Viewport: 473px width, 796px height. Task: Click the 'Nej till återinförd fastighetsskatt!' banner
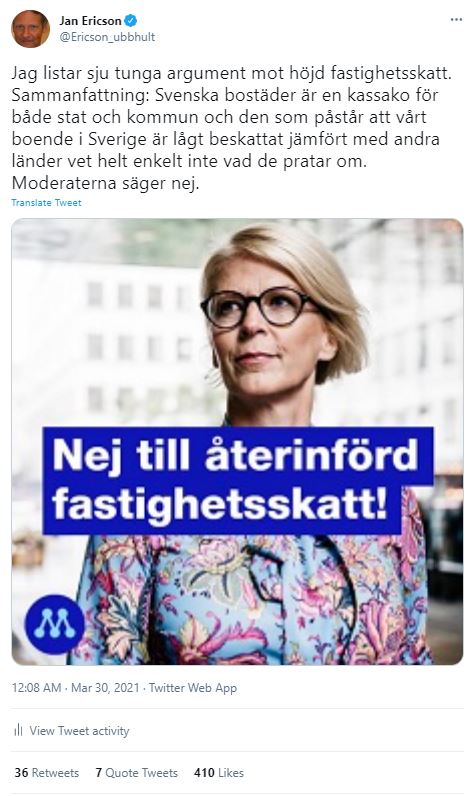[238, 480]
